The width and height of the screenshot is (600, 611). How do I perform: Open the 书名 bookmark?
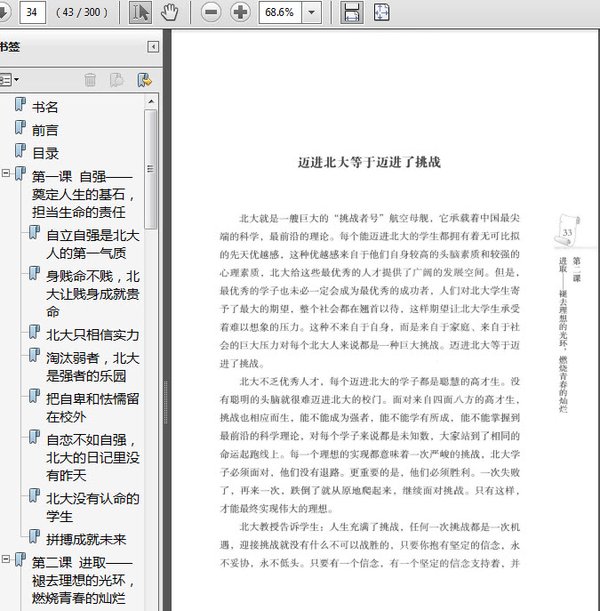tap(45, 107)
